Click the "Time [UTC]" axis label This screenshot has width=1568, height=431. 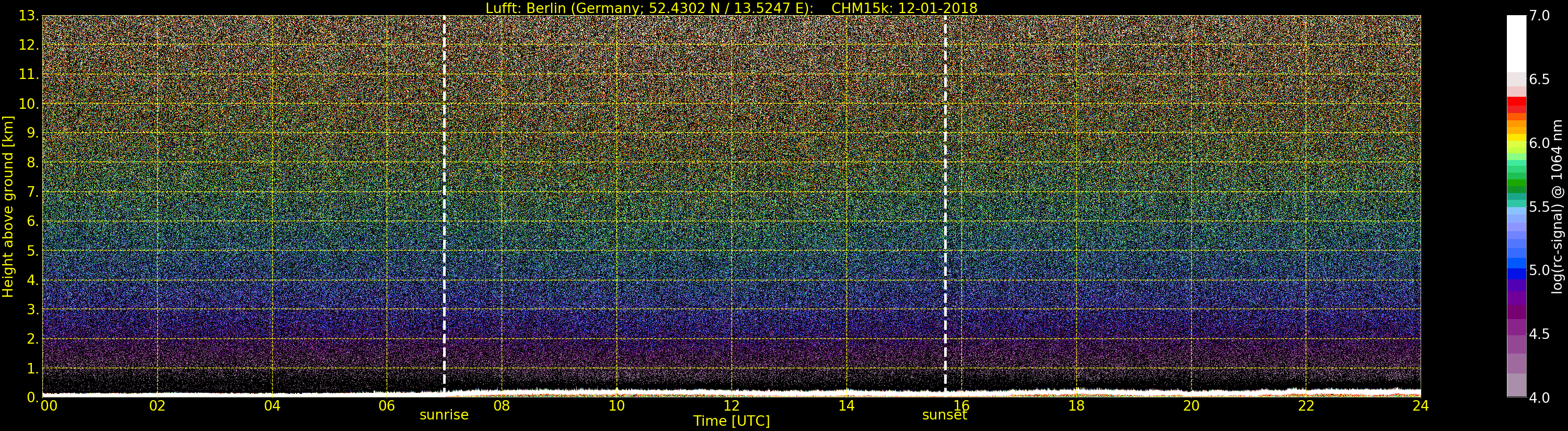coord(731,421)
